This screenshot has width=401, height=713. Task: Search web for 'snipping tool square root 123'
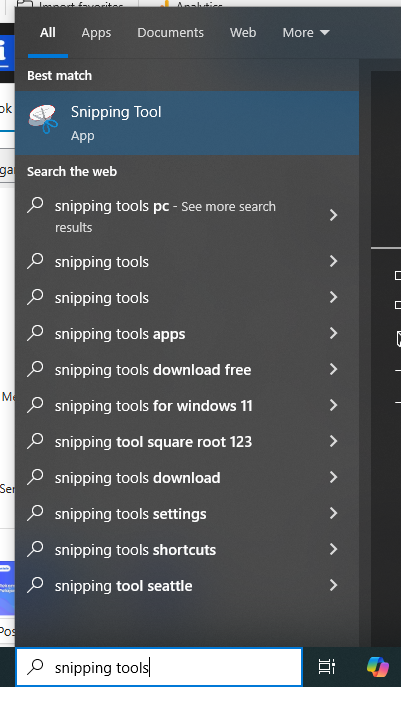(187, 442)
